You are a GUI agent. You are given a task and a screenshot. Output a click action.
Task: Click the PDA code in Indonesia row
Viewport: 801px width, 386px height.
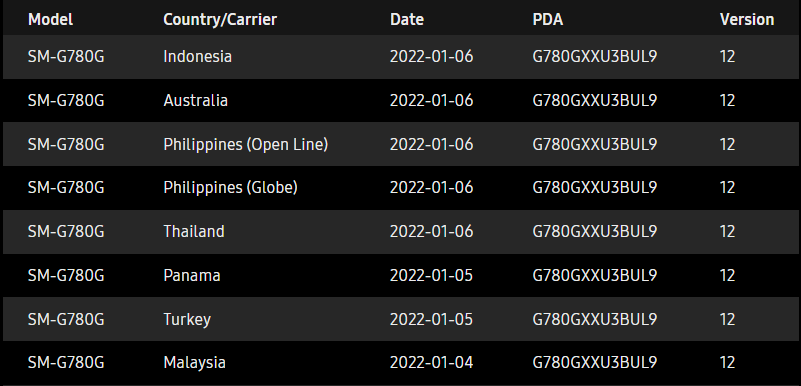click(x=595, y=57)
